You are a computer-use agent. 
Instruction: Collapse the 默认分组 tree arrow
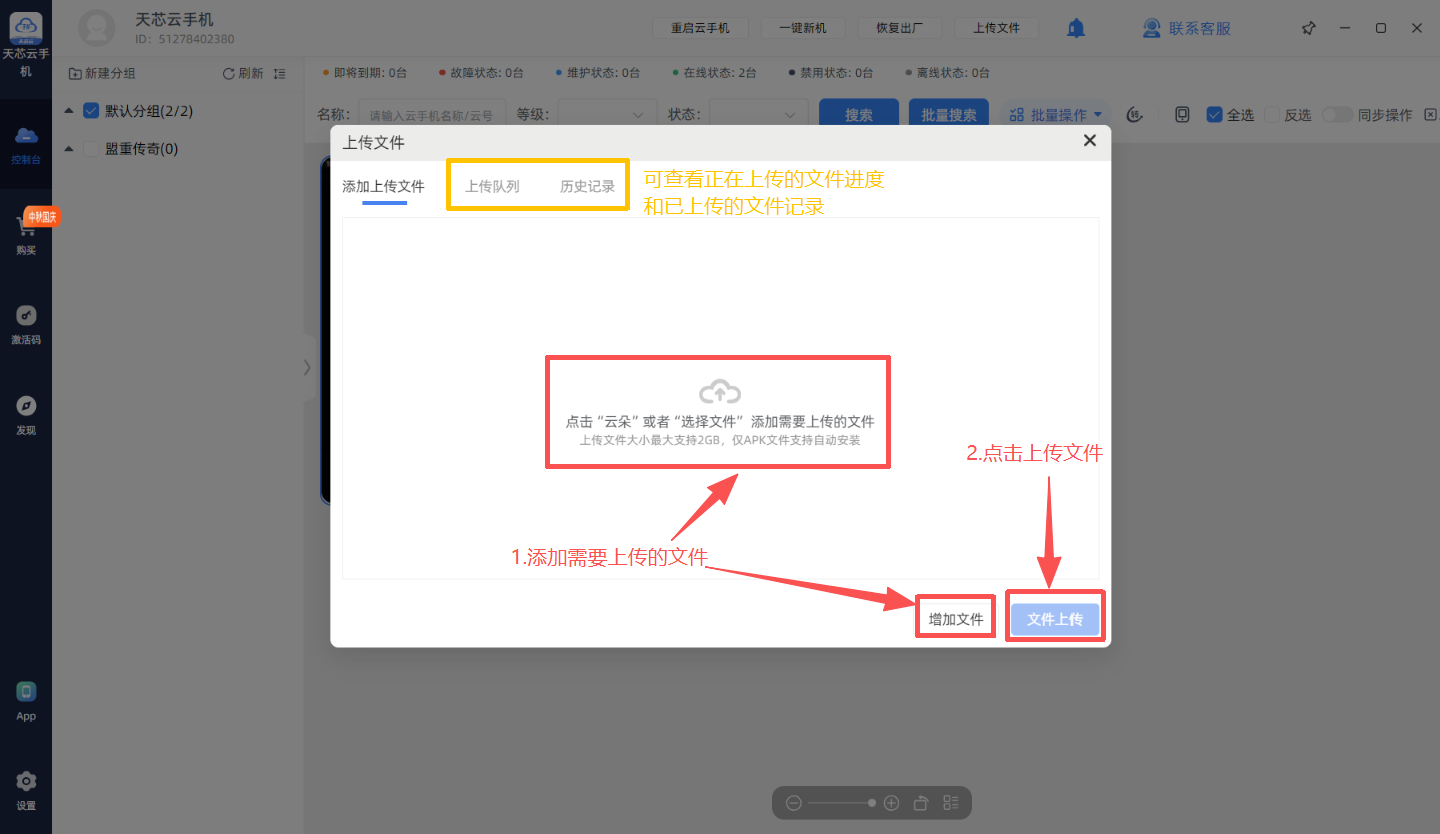(x=69, y=111)
